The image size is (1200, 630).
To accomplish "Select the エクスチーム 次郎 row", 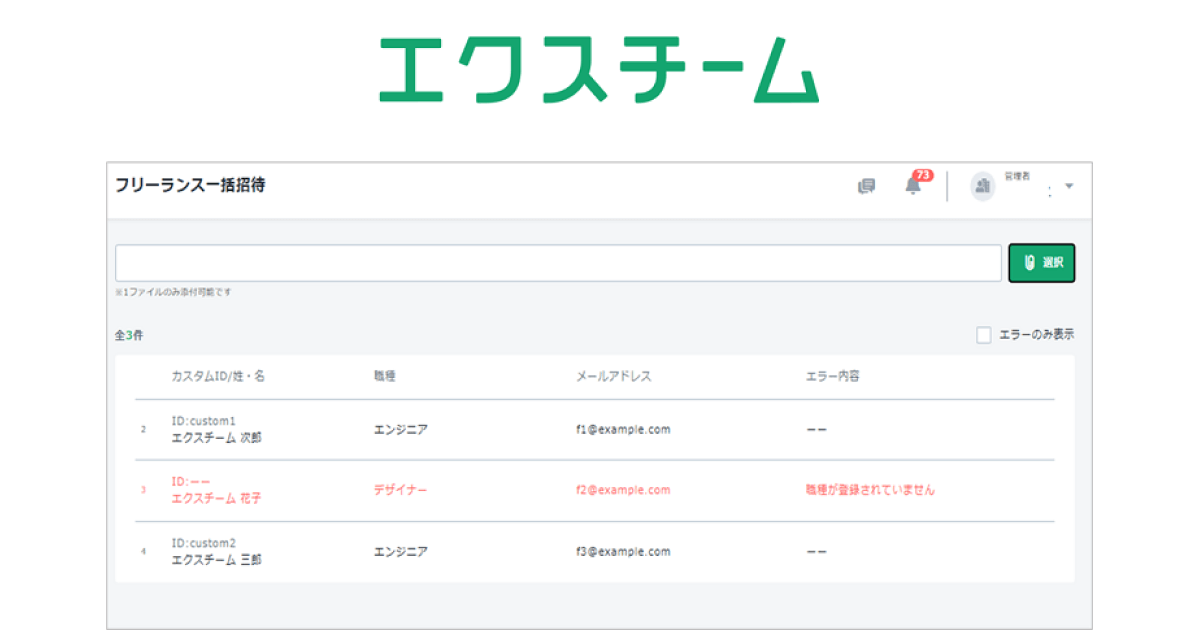I will (216, 438).
